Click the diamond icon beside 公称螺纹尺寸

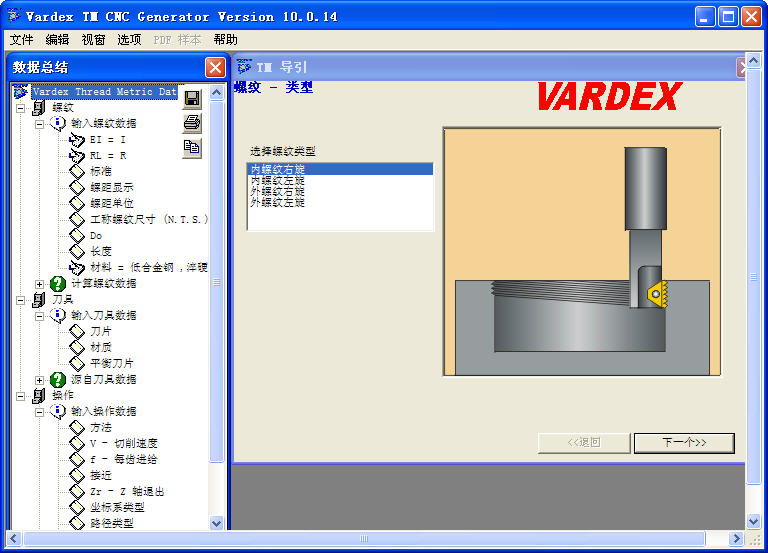point(77,219)
